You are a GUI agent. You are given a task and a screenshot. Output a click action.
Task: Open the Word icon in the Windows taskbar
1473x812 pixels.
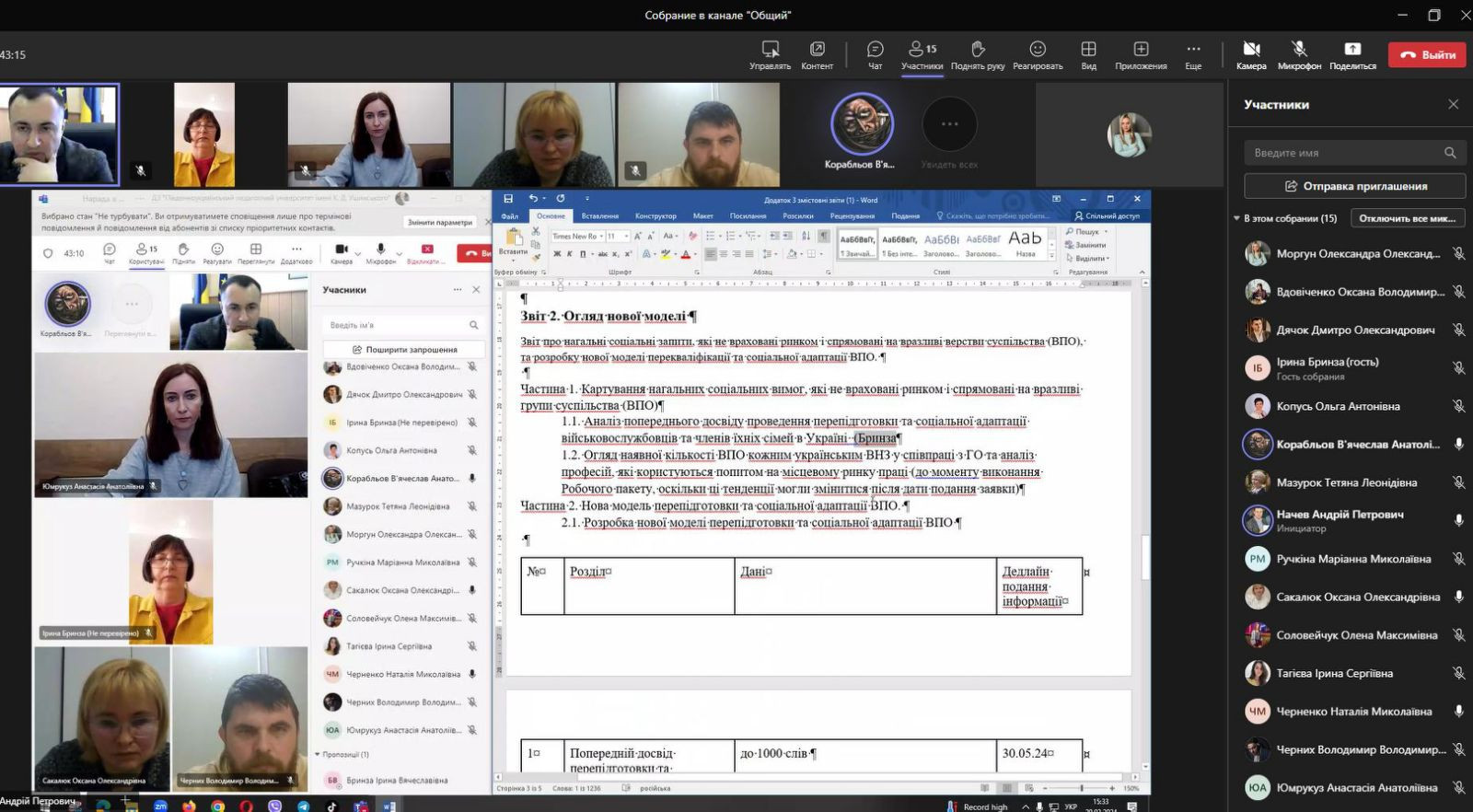coord(389,806)
